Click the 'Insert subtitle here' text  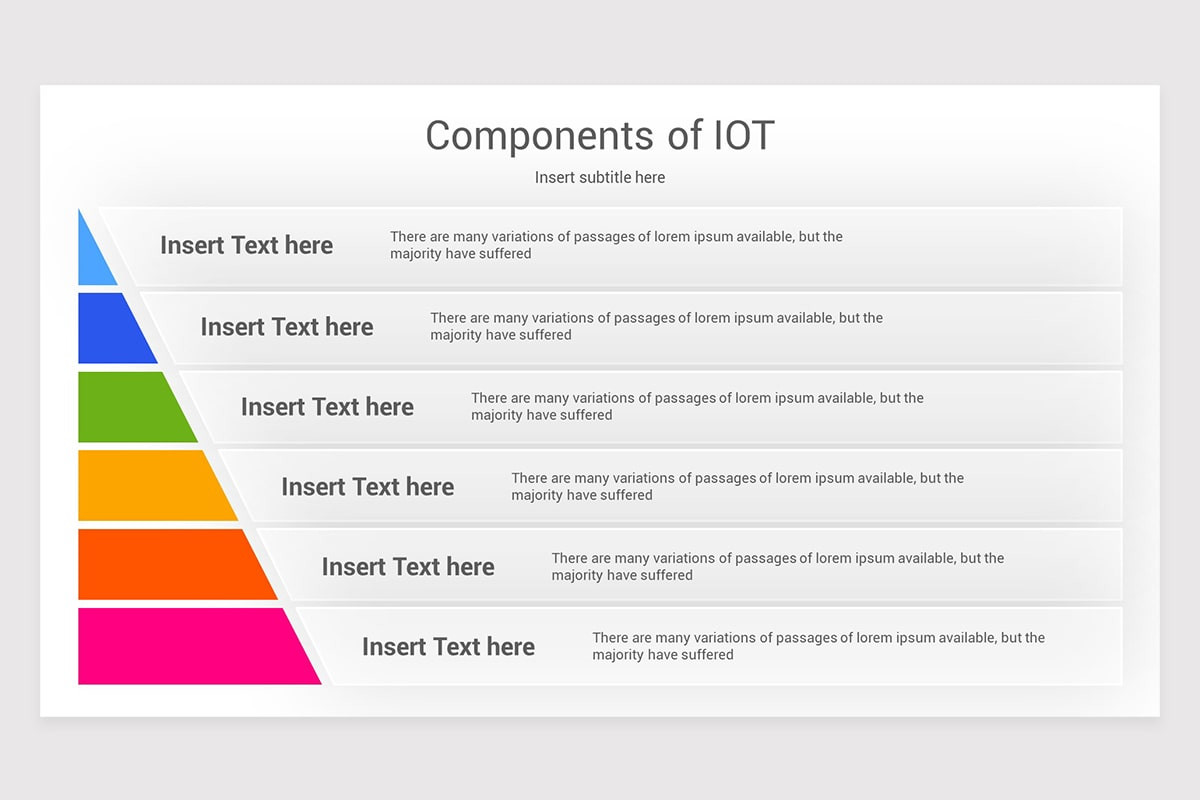click(x=600, y=177)
